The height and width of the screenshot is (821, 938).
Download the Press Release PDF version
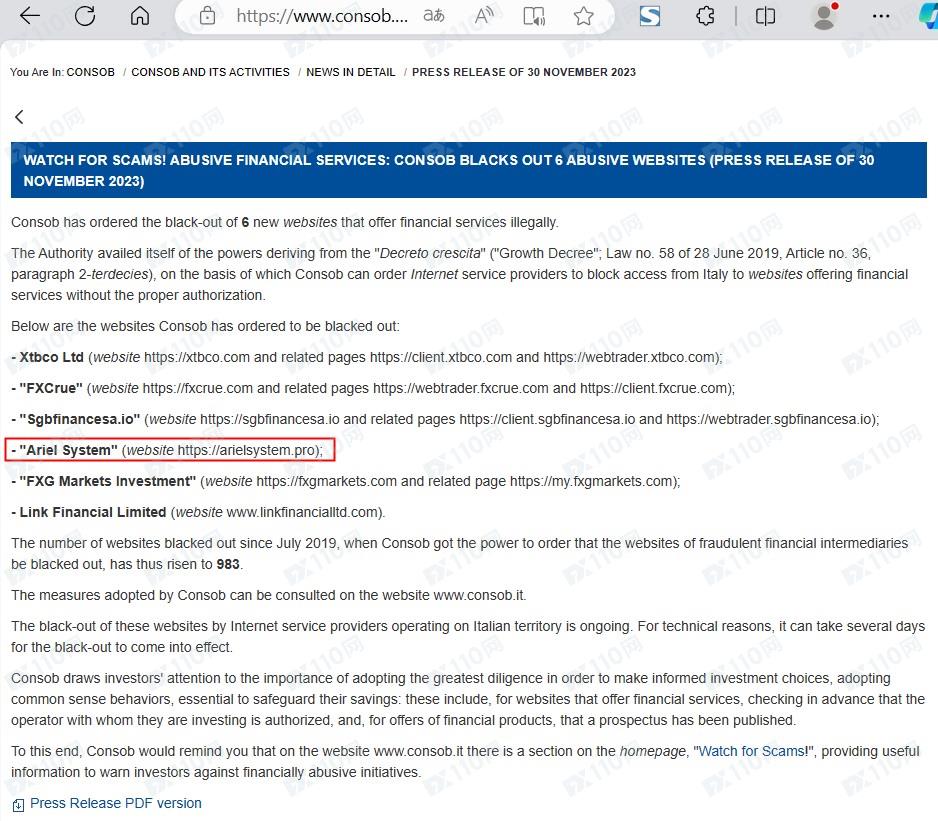click(115, 803)
